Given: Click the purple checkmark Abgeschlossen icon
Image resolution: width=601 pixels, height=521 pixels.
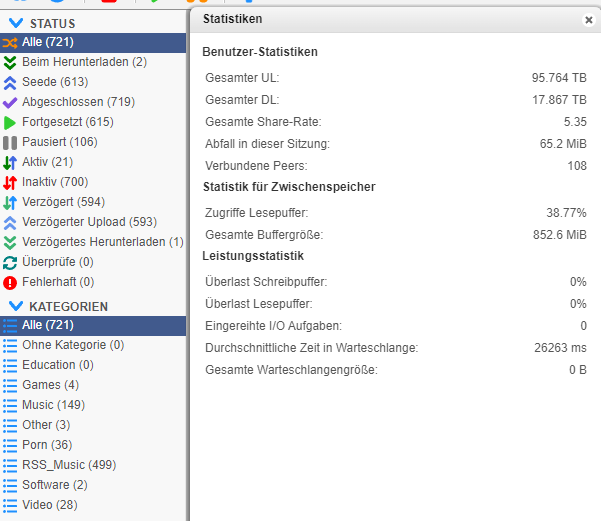Looking at the screenshot, I should (x=10, y=102).
